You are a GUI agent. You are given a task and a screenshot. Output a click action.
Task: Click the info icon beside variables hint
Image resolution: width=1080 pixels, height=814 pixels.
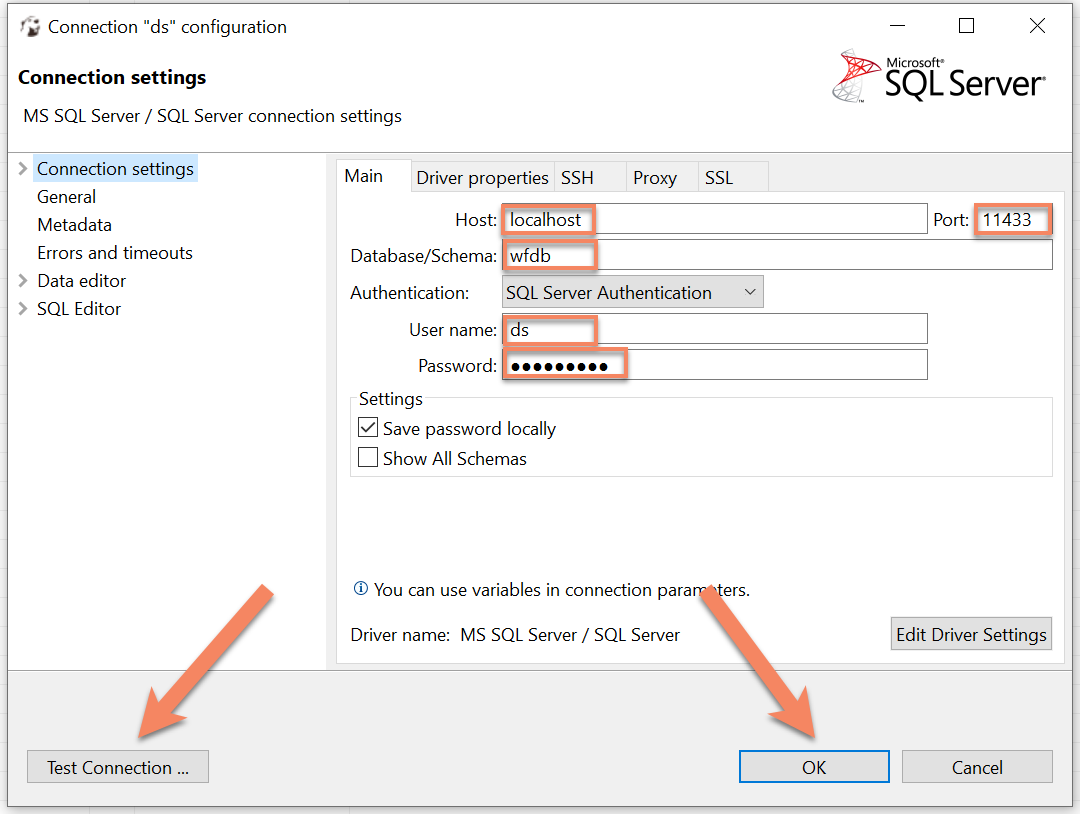point(360,589)
